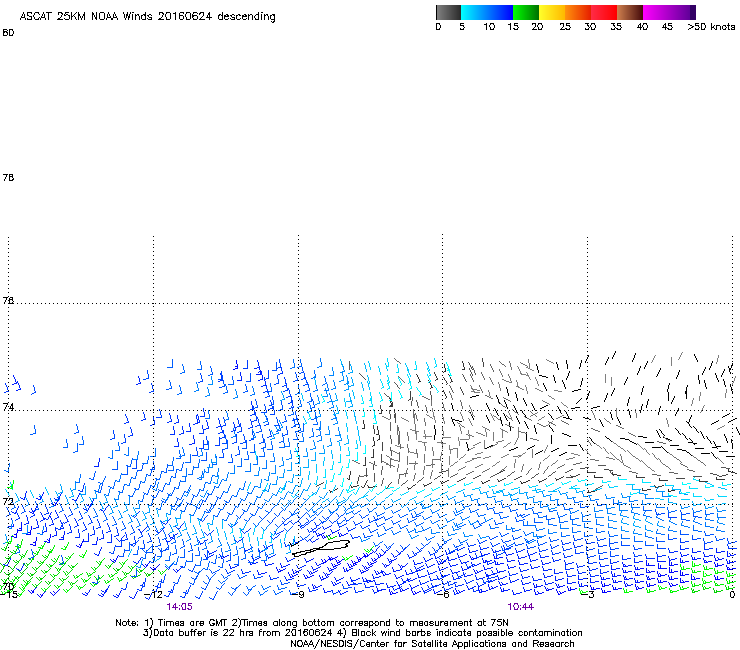Click the '40' label under the color bar
The width and height of the screenshot is (740, 650).
[642, 27]
